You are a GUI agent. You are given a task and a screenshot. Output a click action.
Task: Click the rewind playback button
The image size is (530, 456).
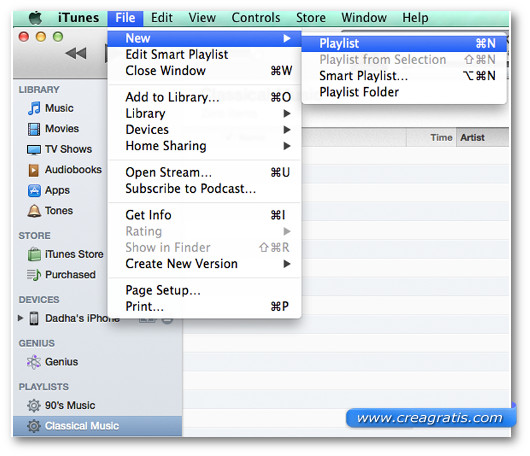pos(76,53)
